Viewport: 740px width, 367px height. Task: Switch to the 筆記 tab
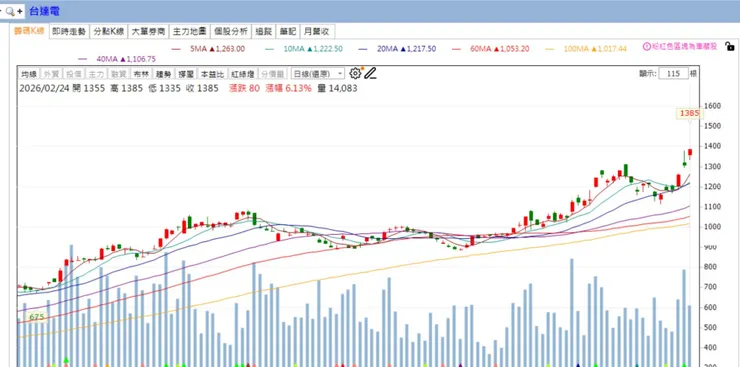(288, 32)
